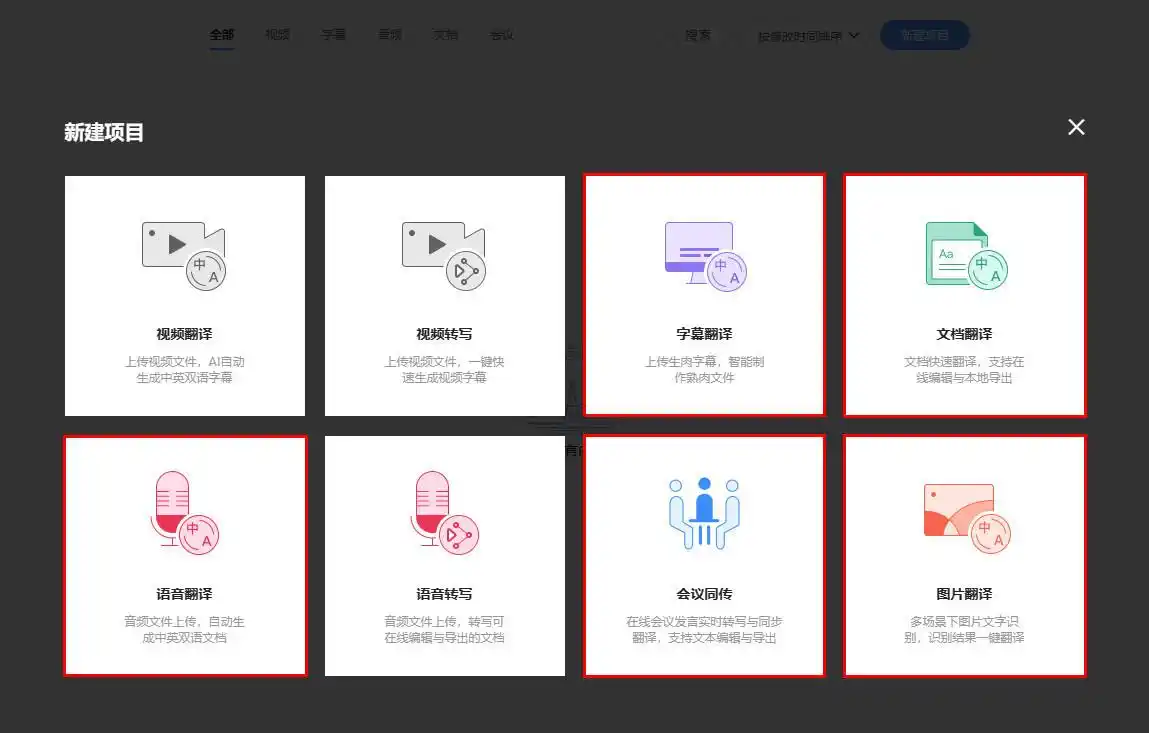Screen dimensions: 1149x733
Task: Click the blue meeting 会议同传 icon
Action: tap(704, 512)
